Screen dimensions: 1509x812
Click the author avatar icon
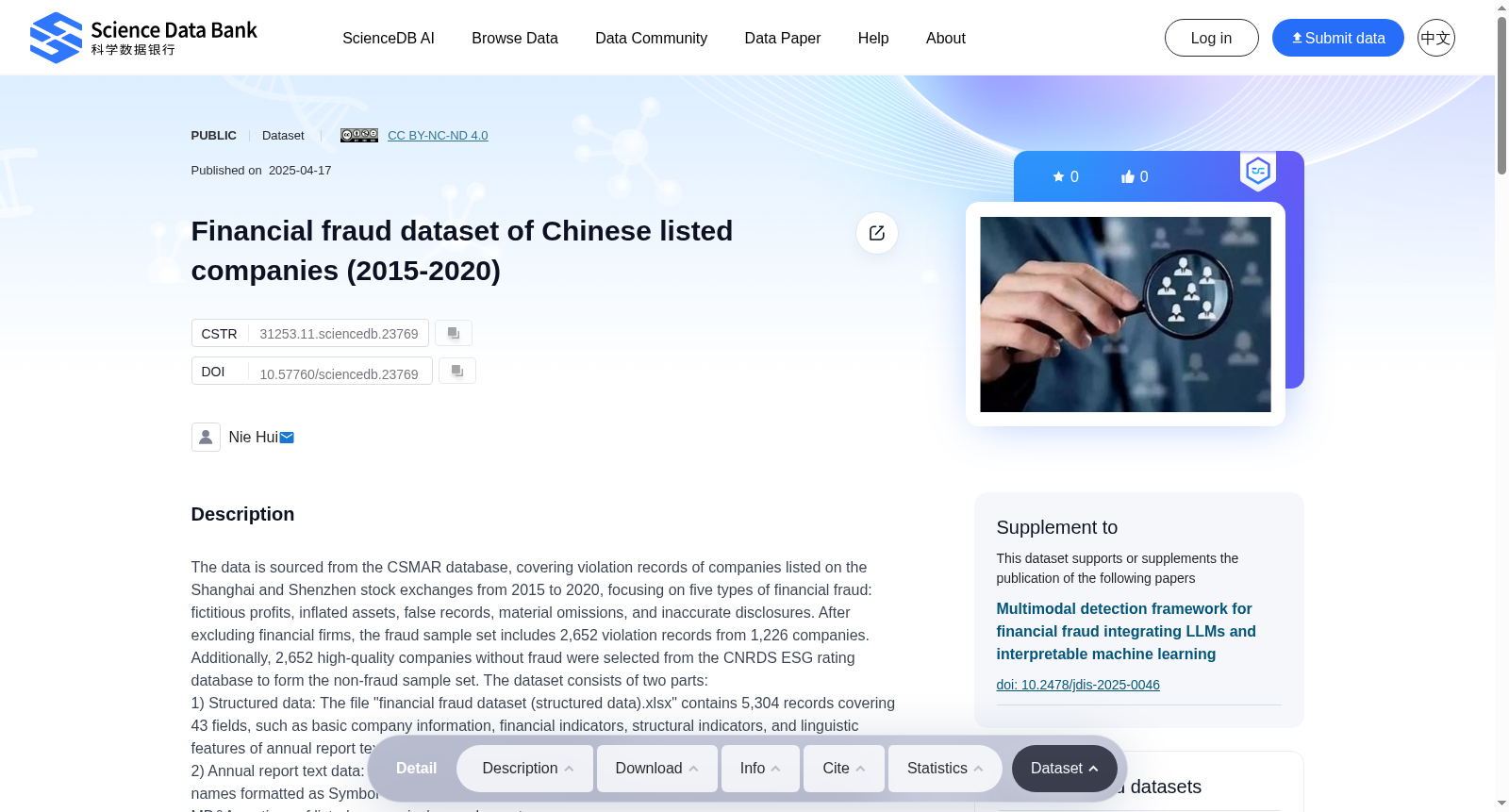[x=206, y=437]
